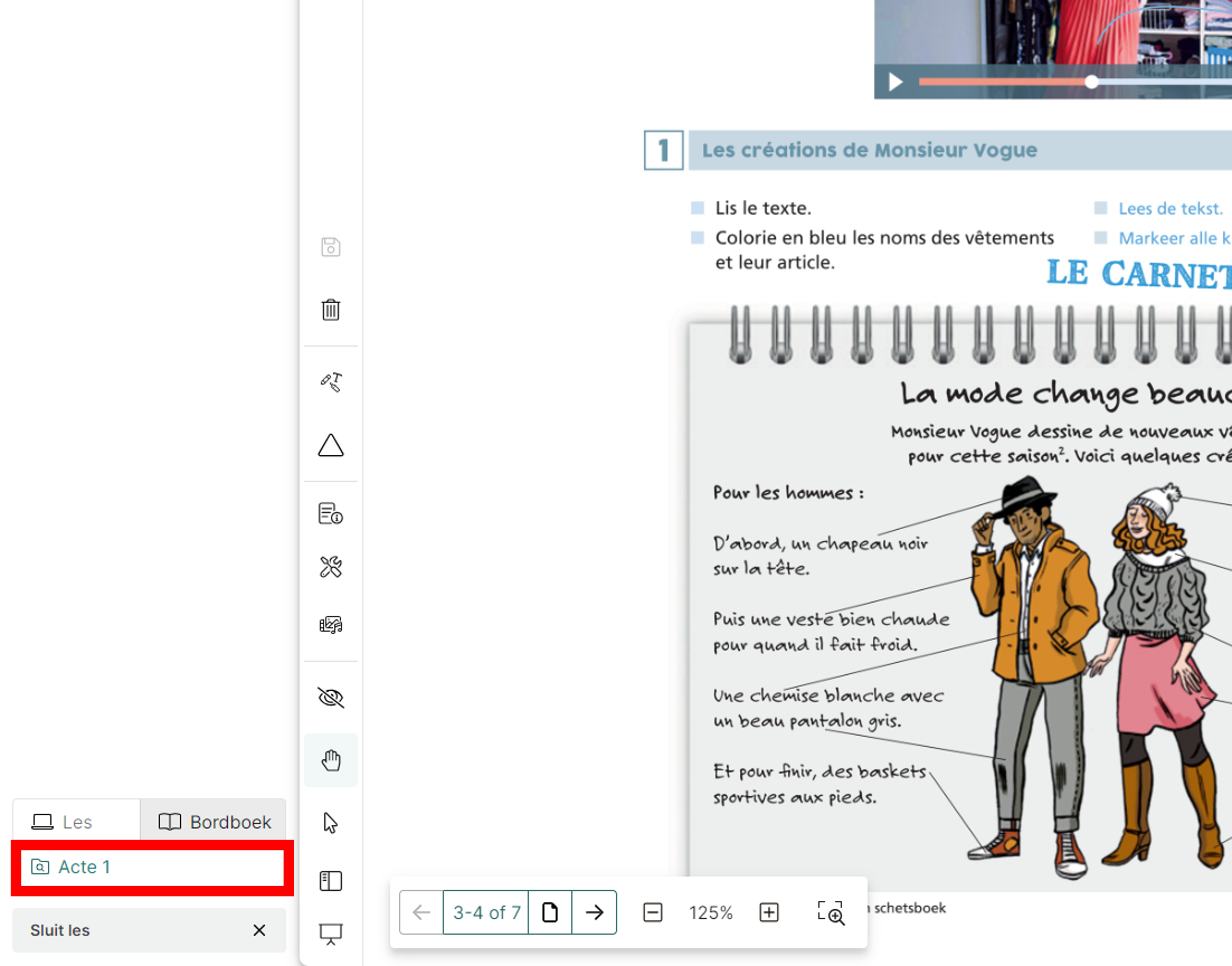Select the hand pan tool
This screenshot has height=966, width=1232.
331,760
